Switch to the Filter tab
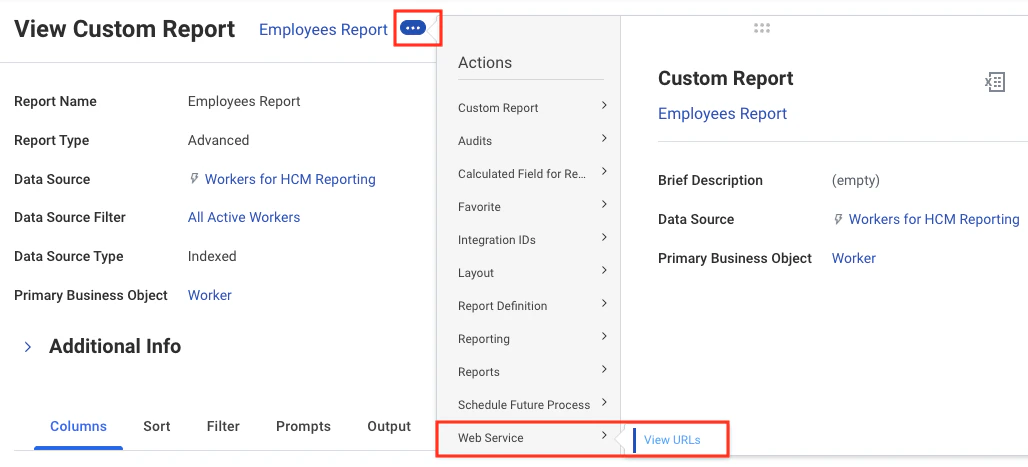This screenshot has height=467, width=1028. [223, 426]
